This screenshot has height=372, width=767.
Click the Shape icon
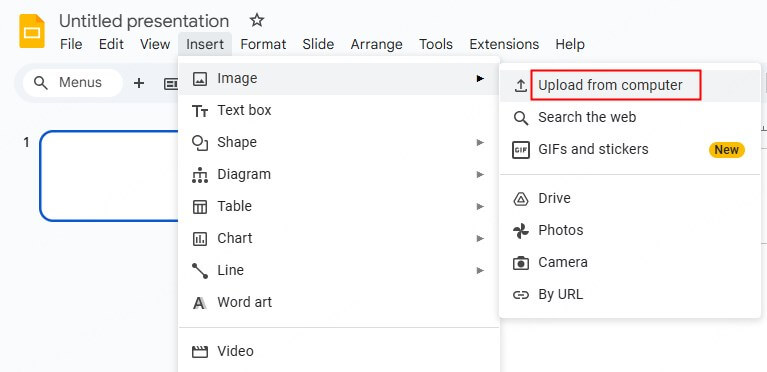[200, 143]
